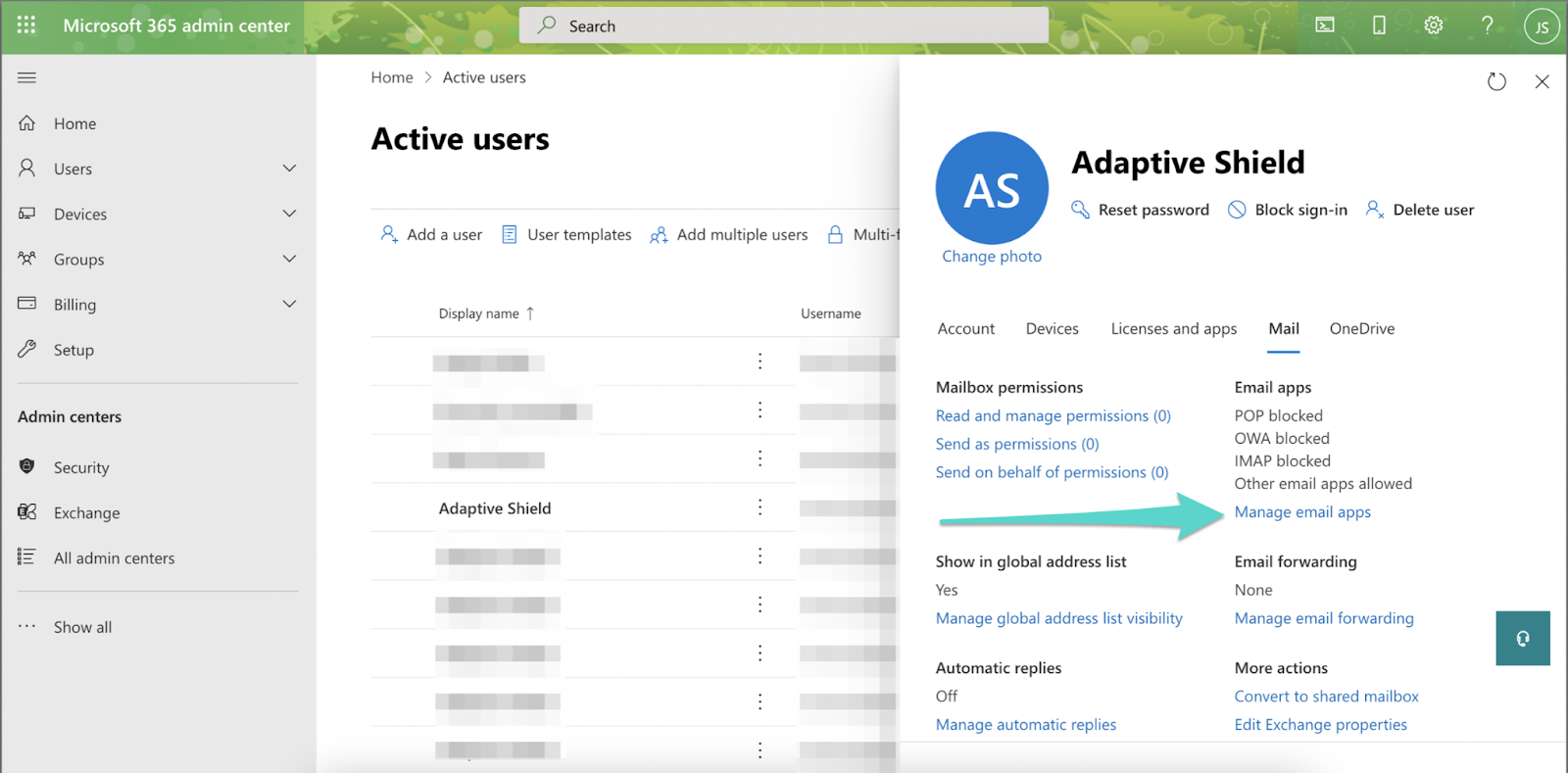Click the mobile app icon in header
The image size is (1568, 773).
pyautogui.click(x=1379, y=25)
